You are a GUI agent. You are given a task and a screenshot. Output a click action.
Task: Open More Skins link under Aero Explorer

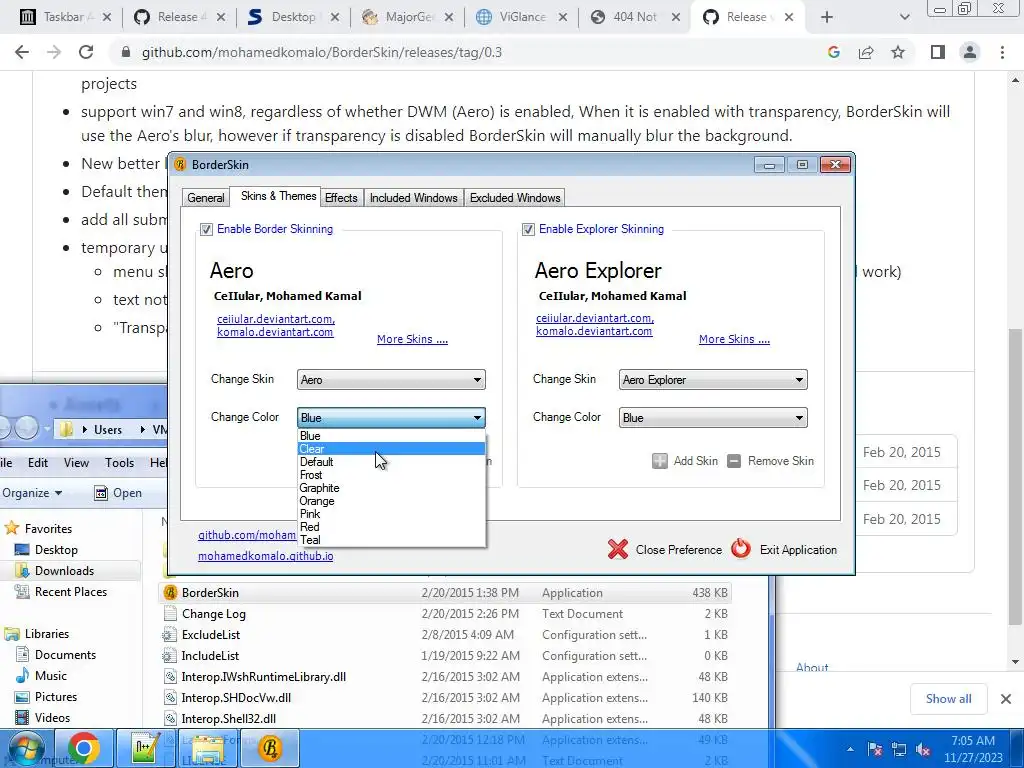734,339
